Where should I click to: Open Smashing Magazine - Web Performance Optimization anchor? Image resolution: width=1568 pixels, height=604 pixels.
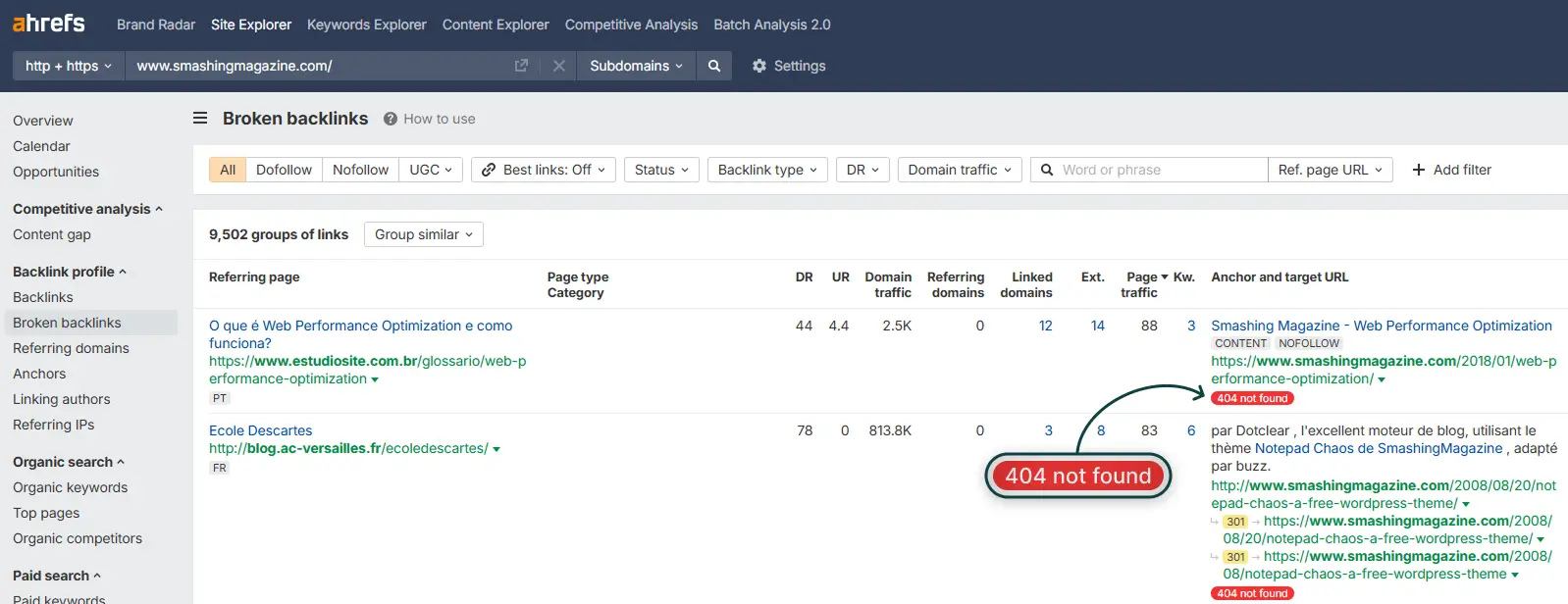pyautogui.click(x=1382, y=326)
